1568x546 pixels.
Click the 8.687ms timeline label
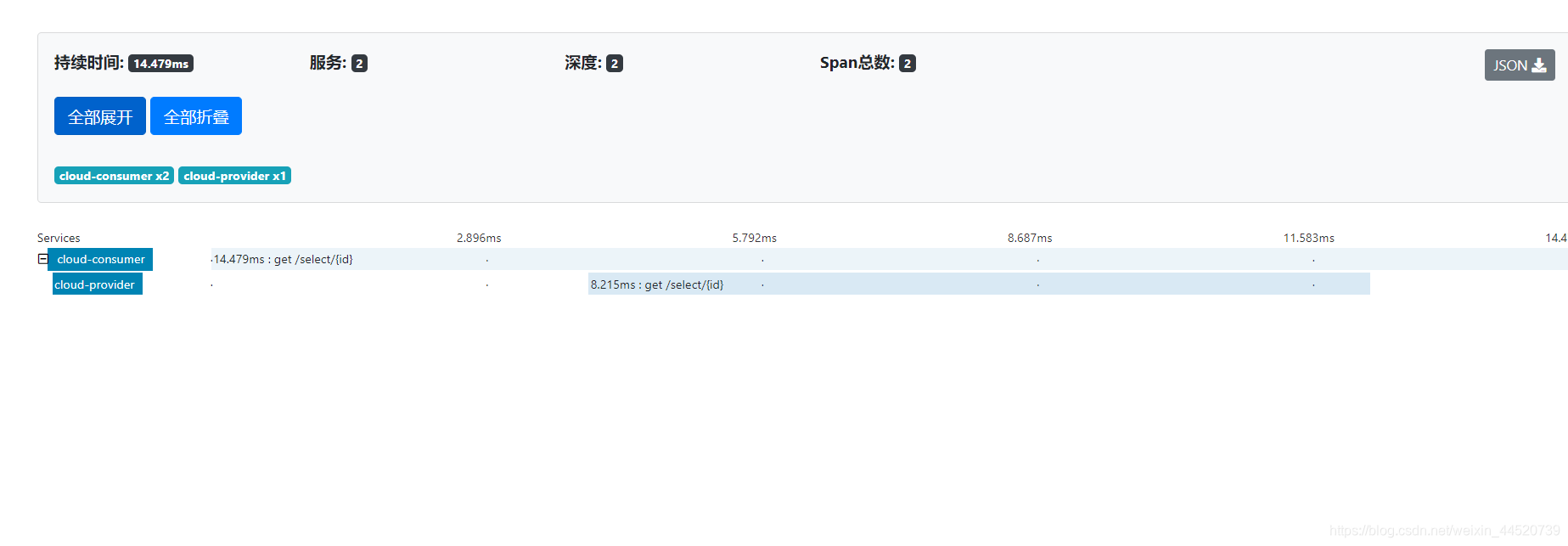point(1030,238)
